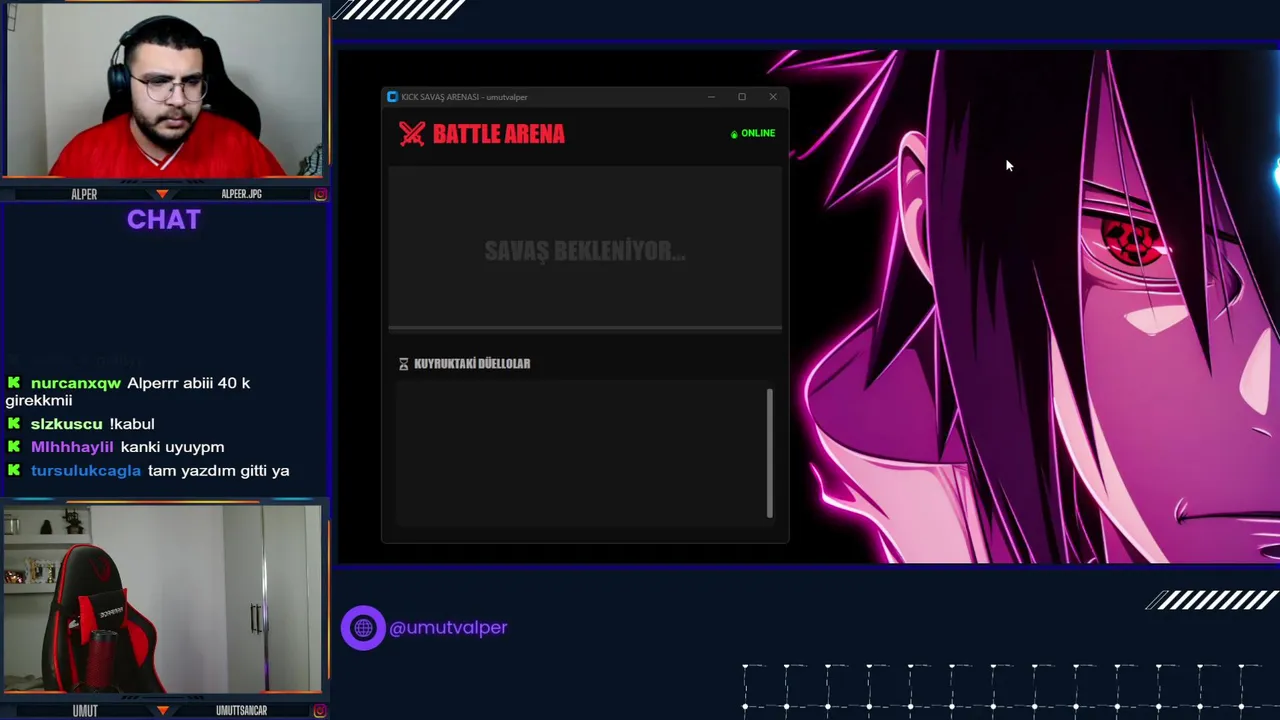Click the Kick badge next to nurcanxqw
The width and height of the screenshot is (1280, 720).
point(14,383)
